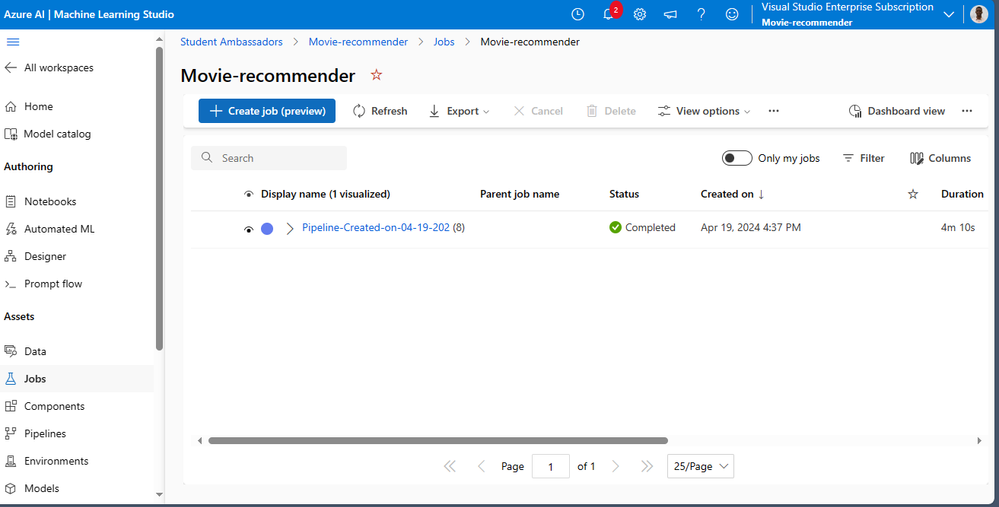Click the horizontal table scrollbar

(x=438, y=440)
